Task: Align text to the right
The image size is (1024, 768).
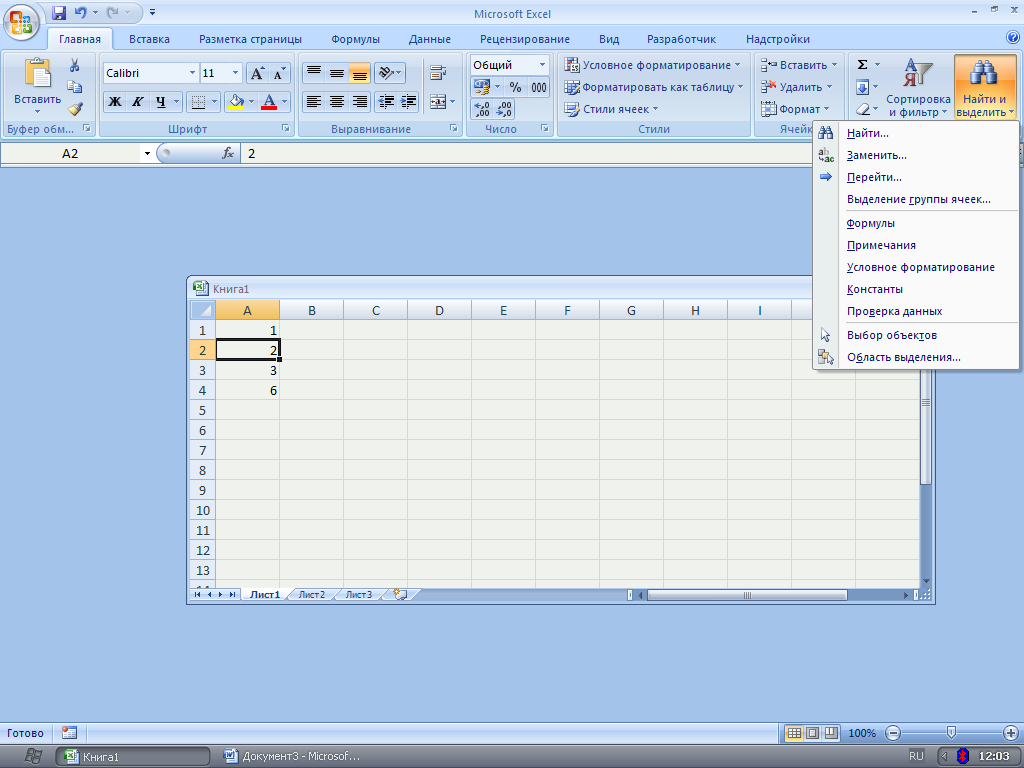Action: coord(360,102)
